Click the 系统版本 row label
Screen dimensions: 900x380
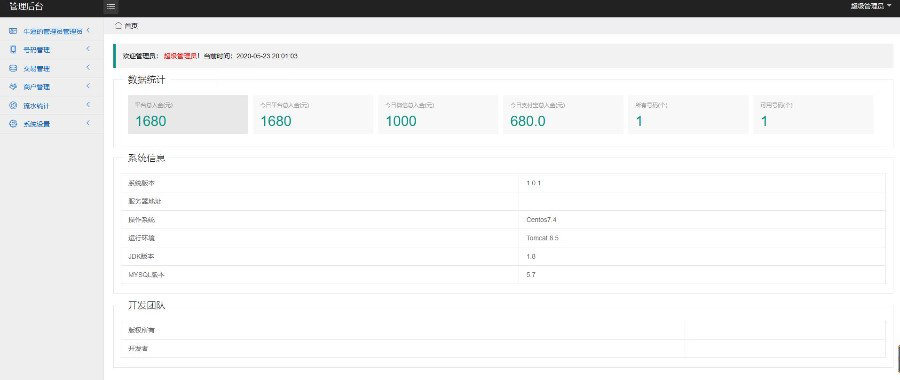(141, 183)
